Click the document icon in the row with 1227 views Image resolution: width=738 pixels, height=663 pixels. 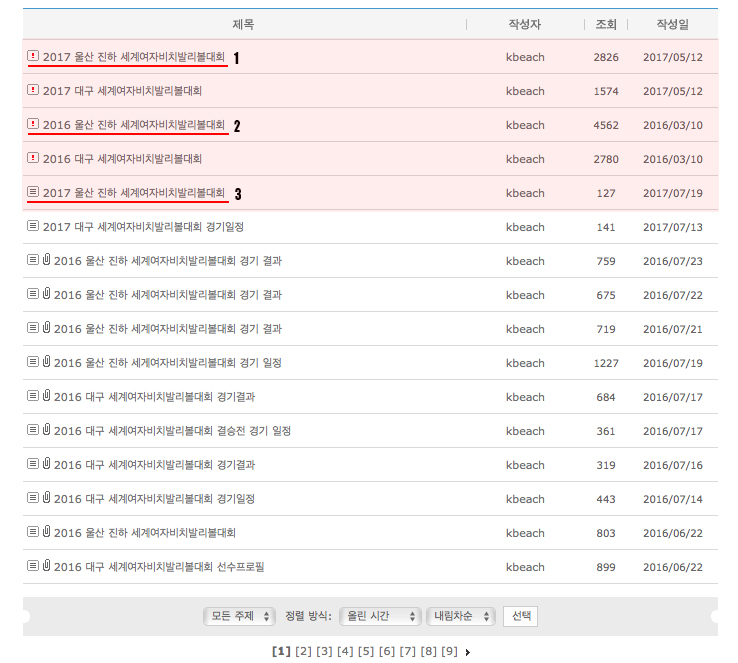click(32, 362)
